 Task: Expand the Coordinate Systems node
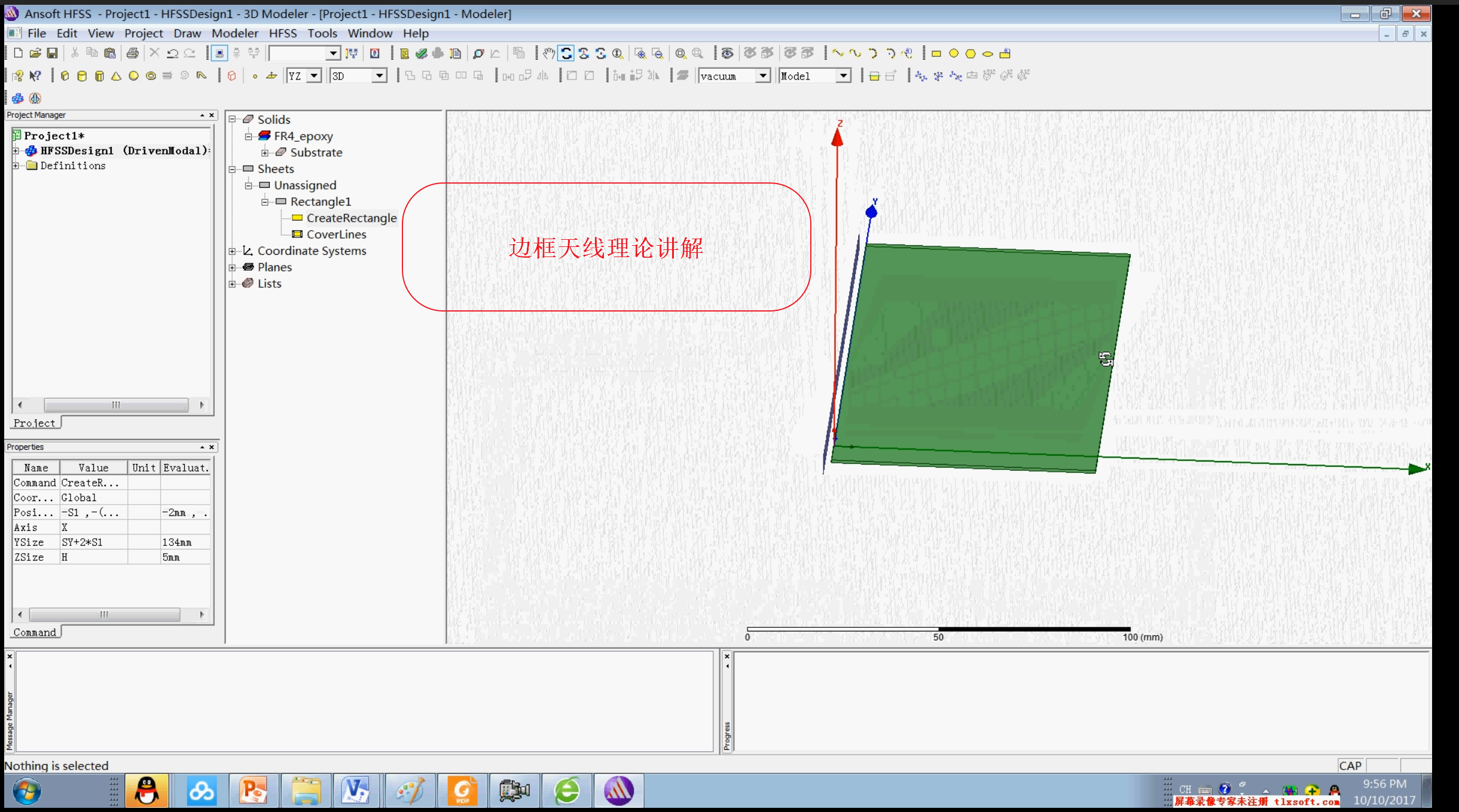pyautogui.click(x=233, y=251)
